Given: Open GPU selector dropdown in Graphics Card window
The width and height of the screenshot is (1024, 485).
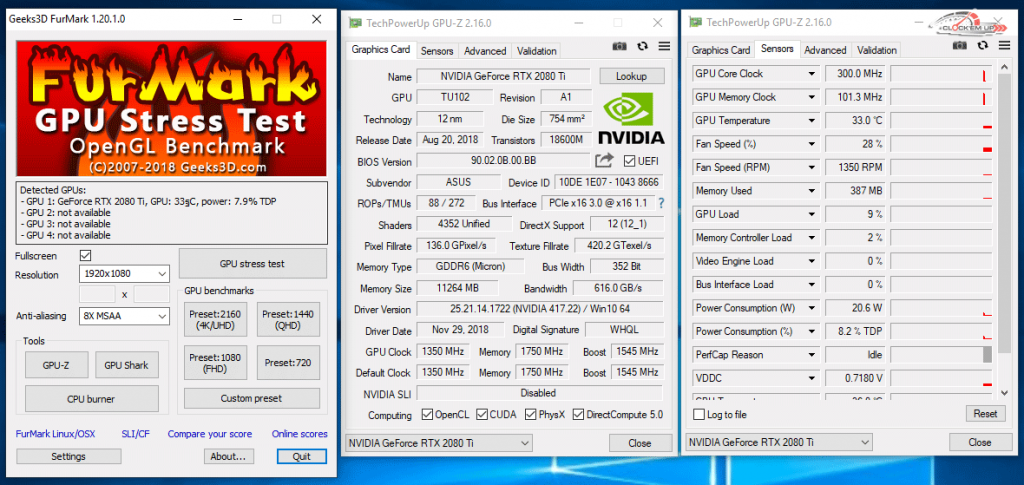Looking at the screenshot, I should tap(438, 443).
